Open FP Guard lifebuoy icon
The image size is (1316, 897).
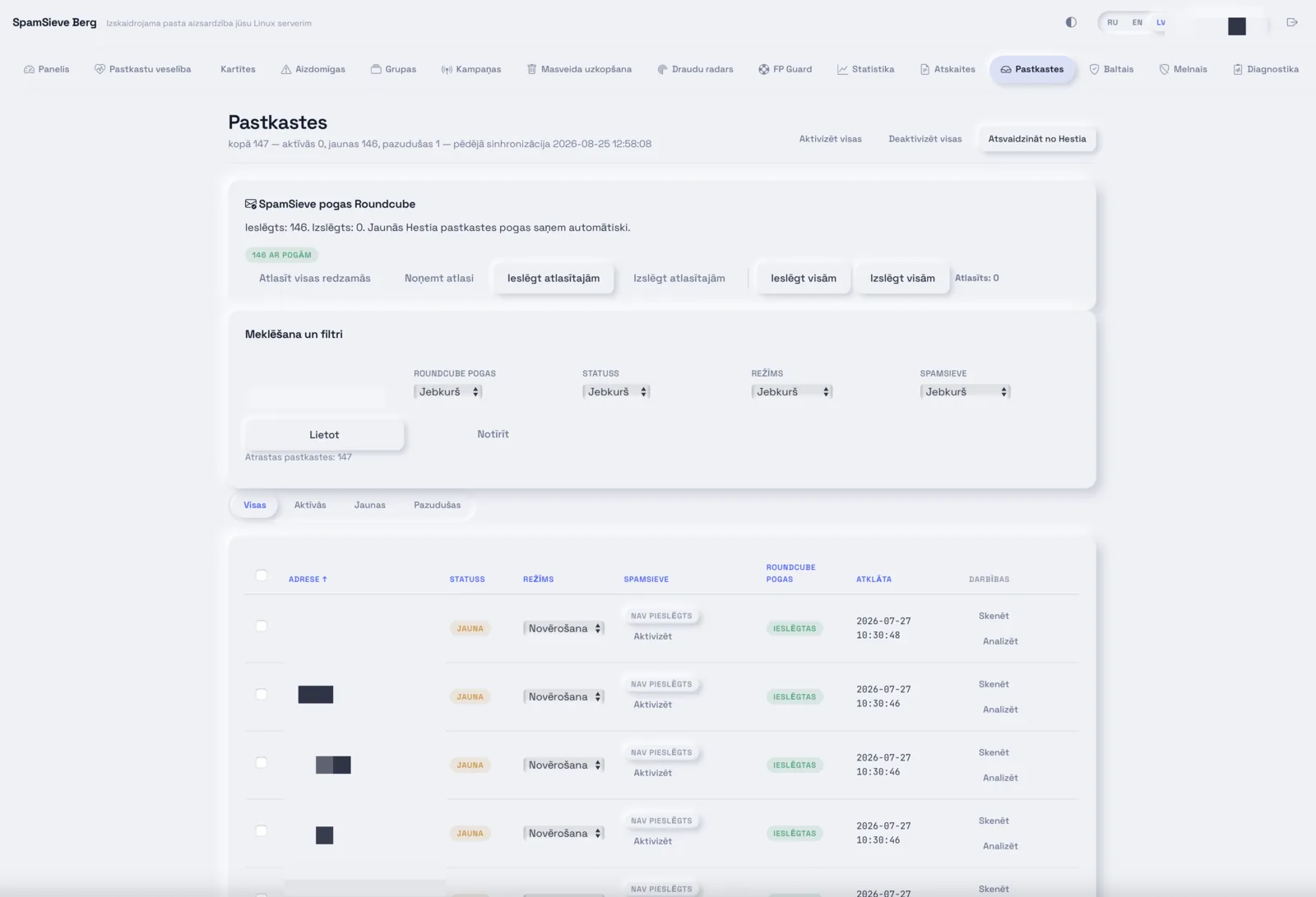point(764,69)
